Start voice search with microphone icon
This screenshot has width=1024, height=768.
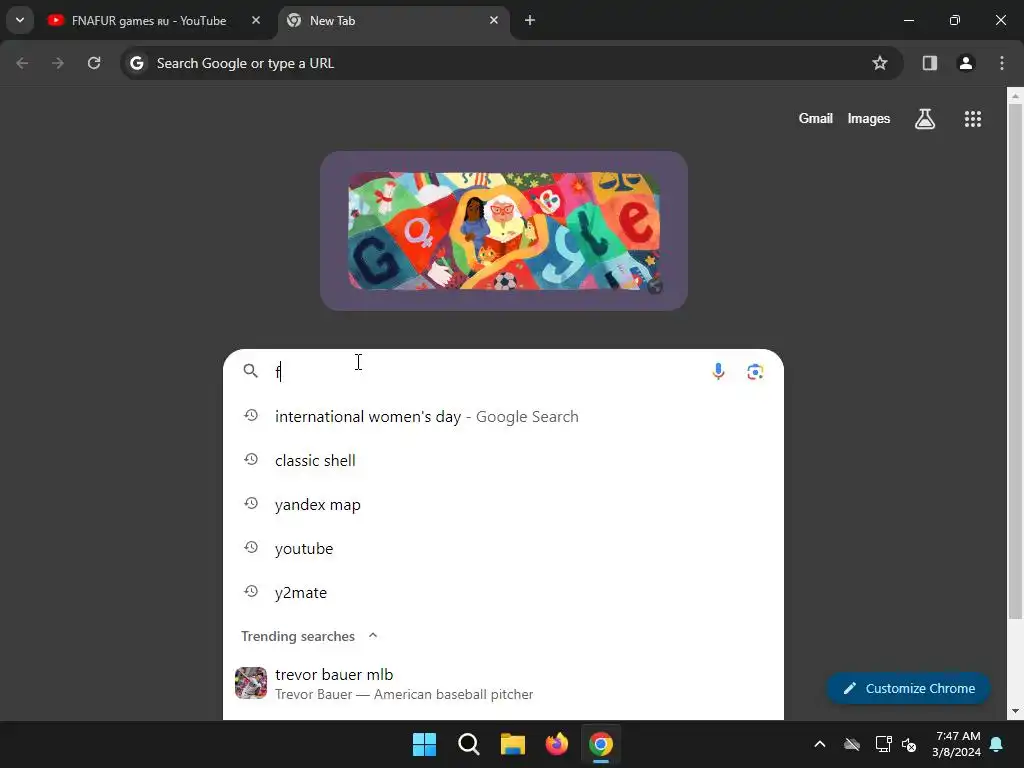pyautogui.click(x=718, y=371)
